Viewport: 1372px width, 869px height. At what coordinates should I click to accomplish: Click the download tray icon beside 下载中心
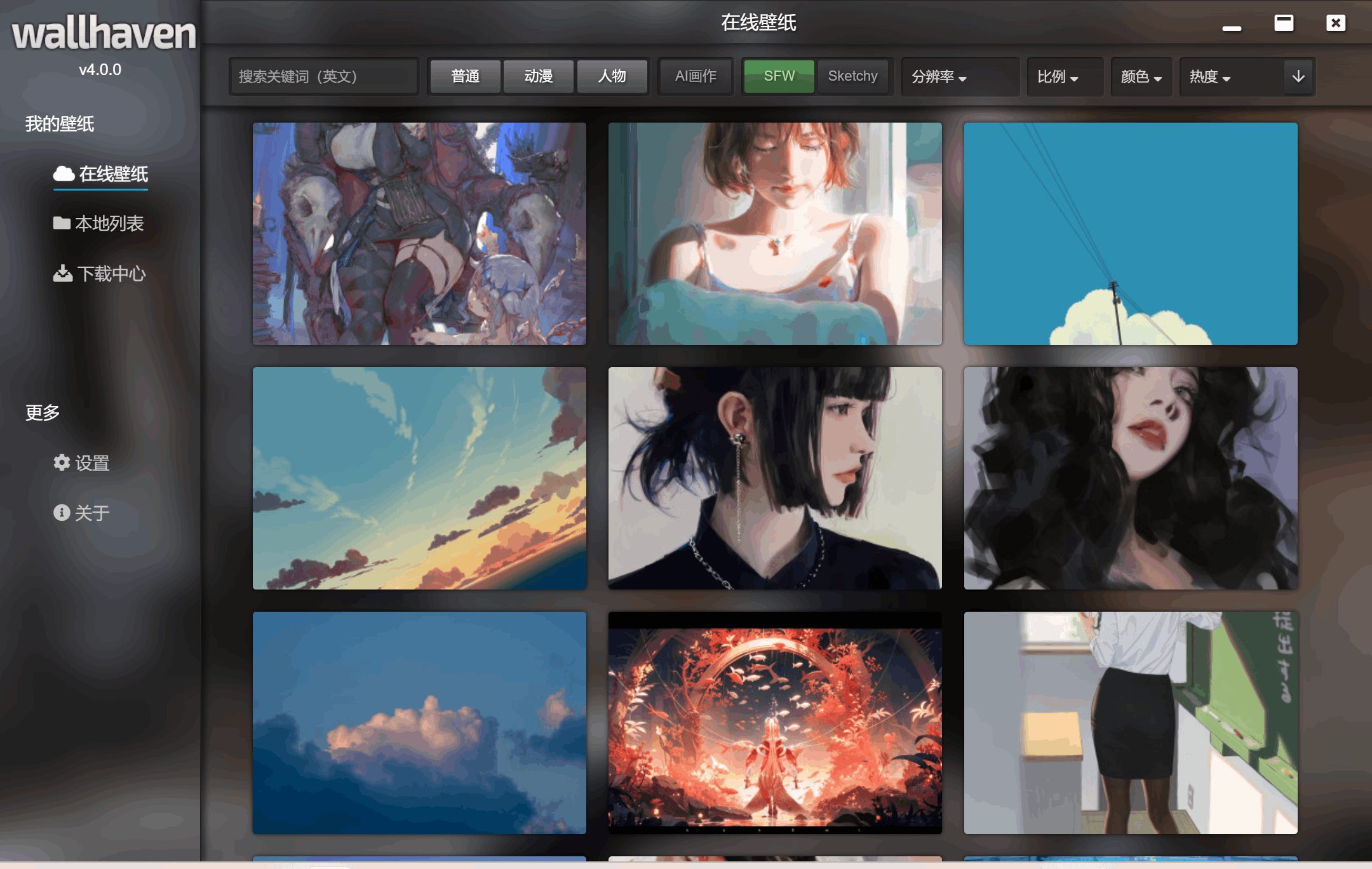(x=62, y=273)
